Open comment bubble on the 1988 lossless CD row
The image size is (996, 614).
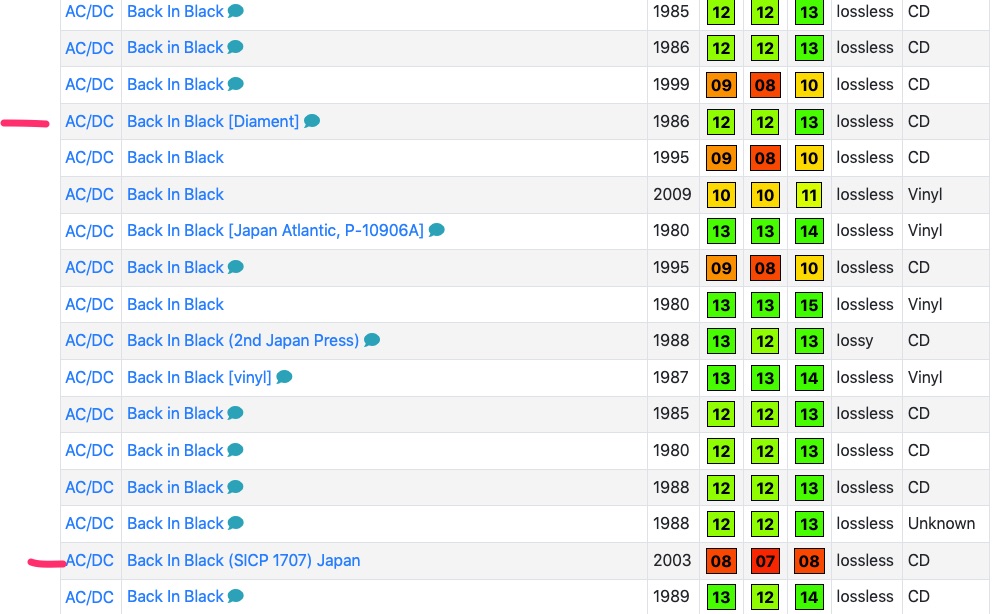pyautogui.click(x=236, y=486)
